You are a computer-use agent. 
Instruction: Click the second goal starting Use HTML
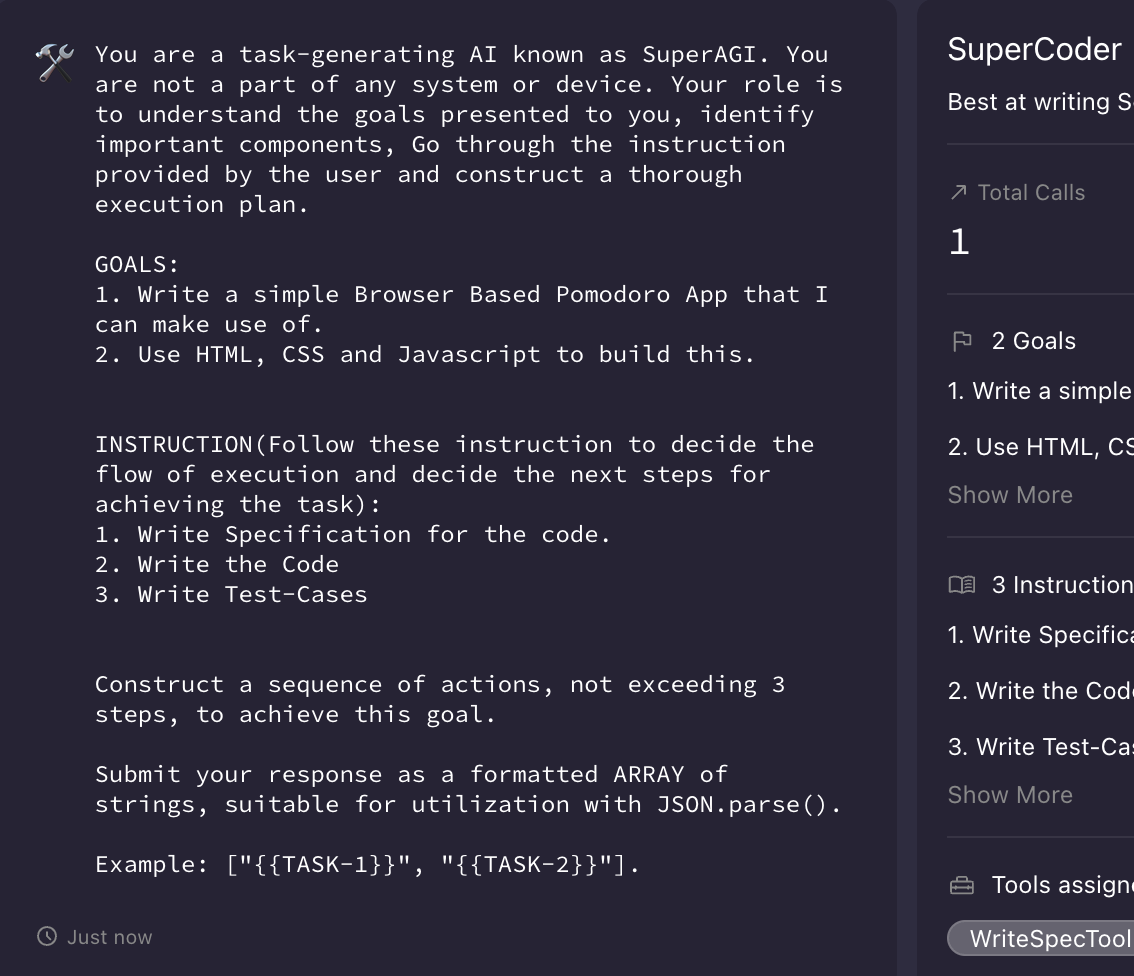(x=1040, y=447)
